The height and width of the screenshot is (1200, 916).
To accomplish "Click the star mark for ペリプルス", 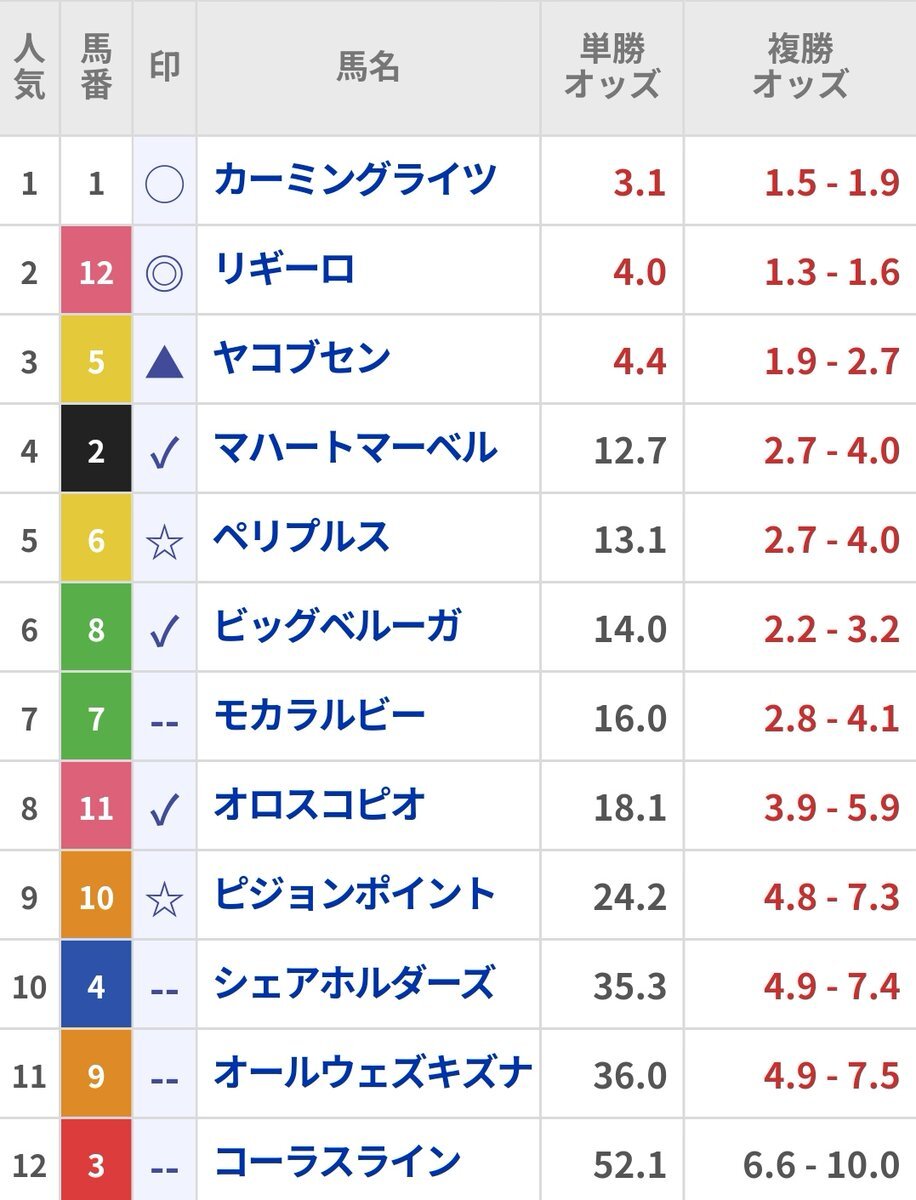I will click(x=164, y=541).
